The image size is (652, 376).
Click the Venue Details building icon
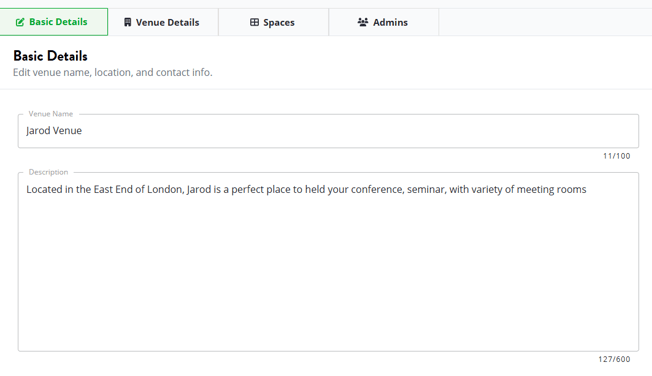click(x=128, y=22)
